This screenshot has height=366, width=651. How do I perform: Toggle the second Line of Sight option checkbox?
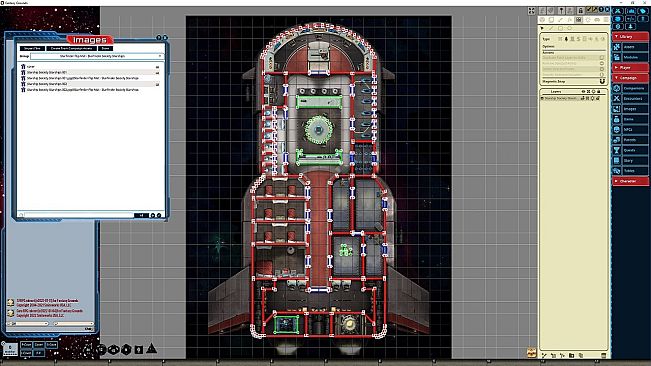(602, 63)
